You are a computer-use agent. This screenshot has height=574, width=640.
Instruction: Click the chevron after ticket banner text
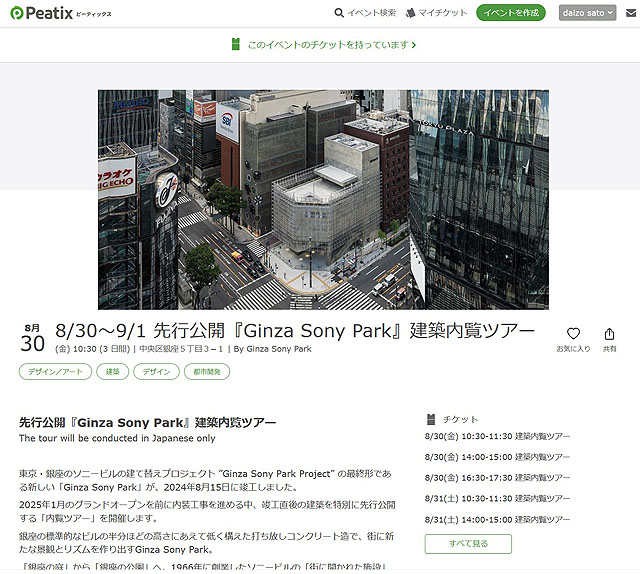click(x=413, y=45)
